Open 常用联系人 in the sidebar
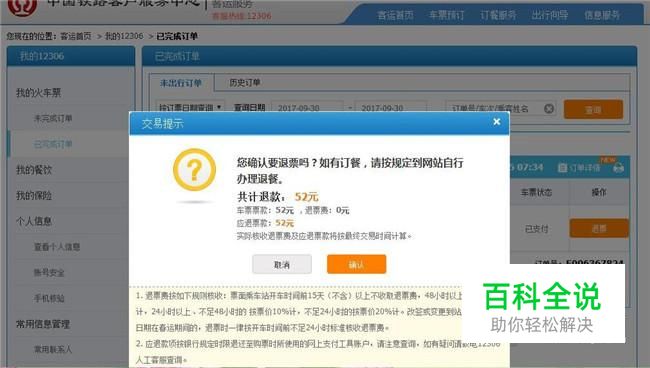Viewport: 650px width, 368px height. tap(53, 350)
